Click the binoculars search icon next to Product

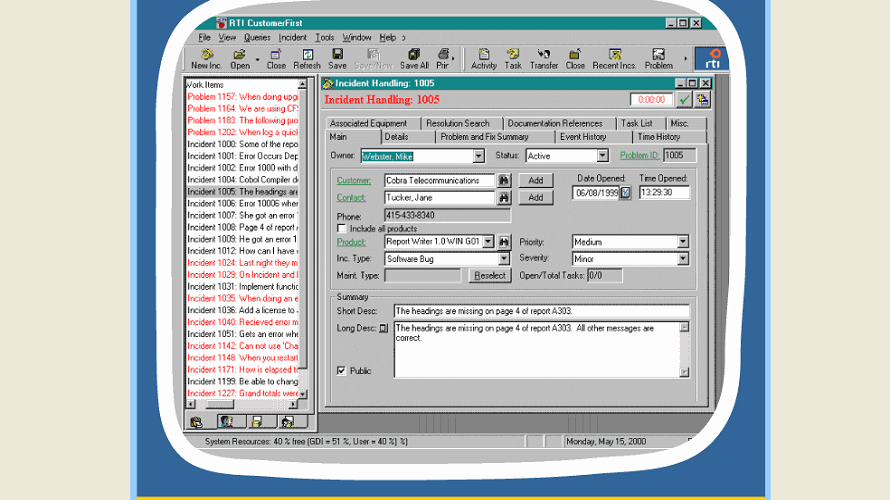pos(503,242)
